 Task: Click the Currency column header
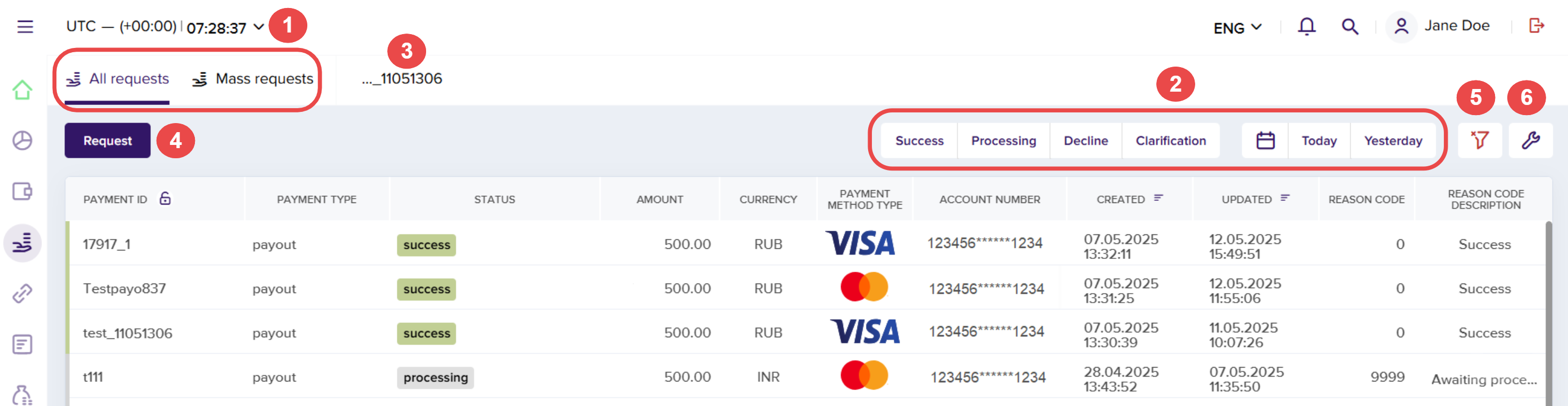(x=768, y=199)
